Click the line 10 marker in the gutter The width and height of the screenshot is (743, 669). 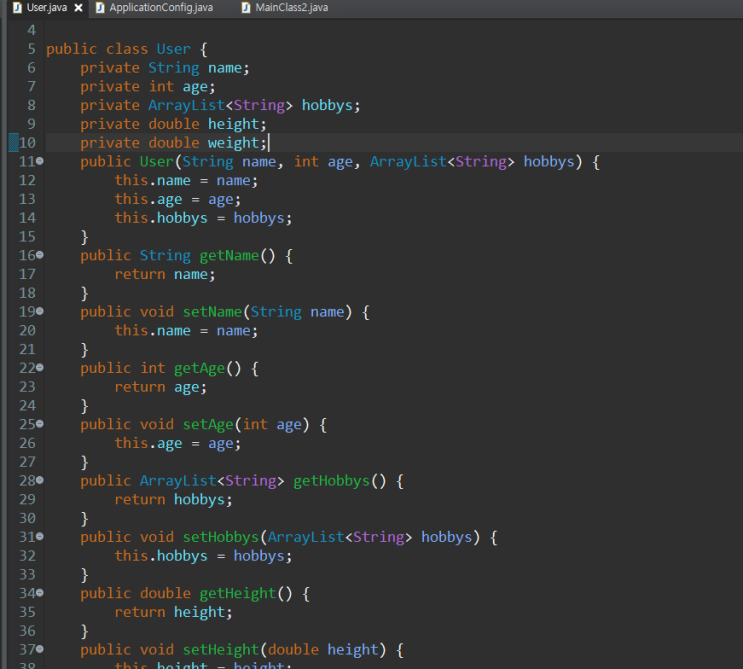[x=14, y=143]
